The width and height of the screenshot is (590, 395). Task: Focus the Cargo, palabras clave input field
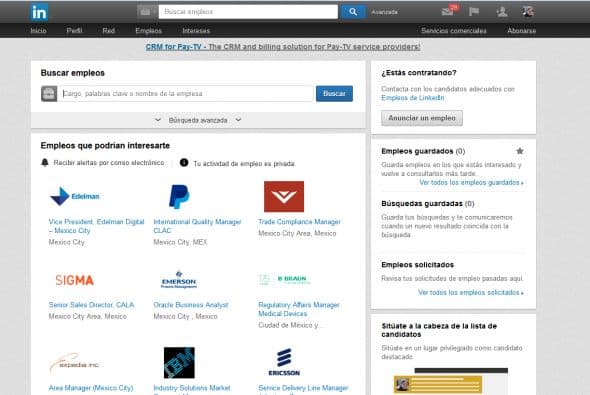click(x=186, y=94)
